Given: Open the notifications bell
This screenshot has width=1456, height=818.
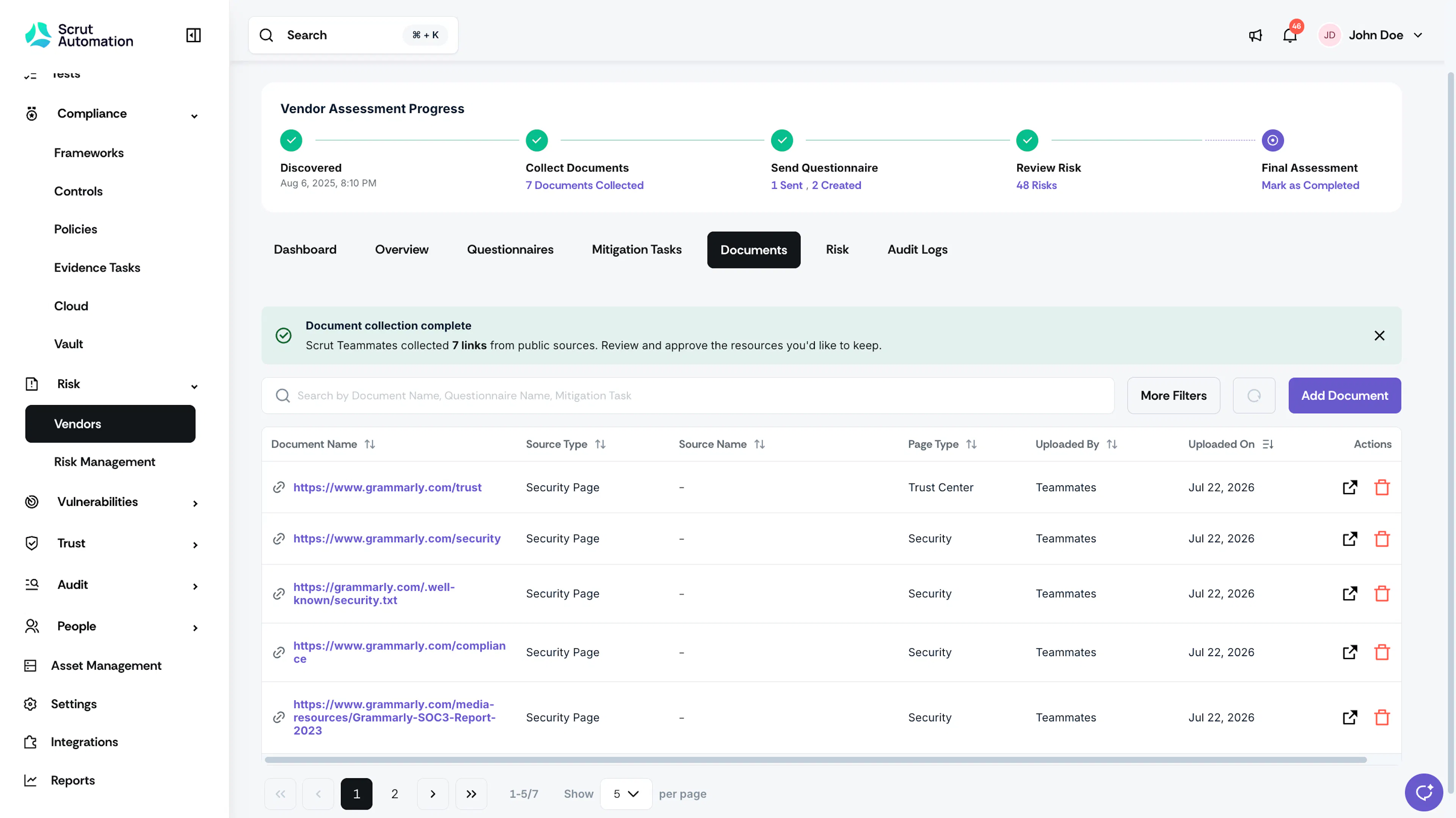Looking at the screenshot, I should [1290, 36].
